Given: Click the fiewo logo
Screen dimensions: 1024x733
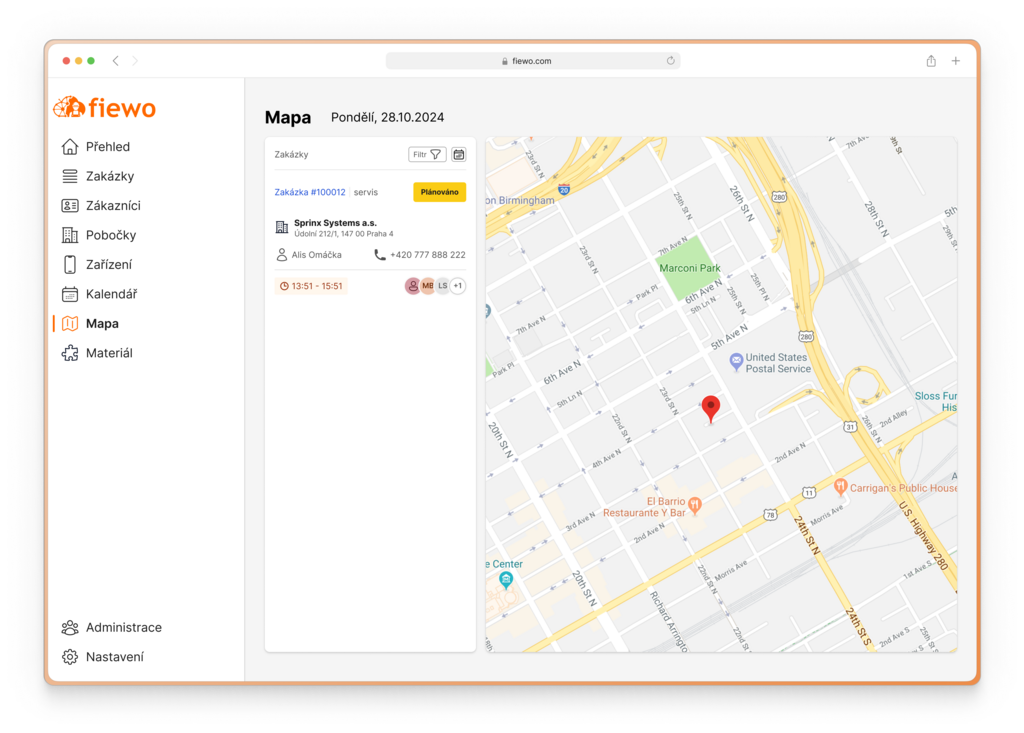Looking at the screenshot, I should tap(104, 108).
